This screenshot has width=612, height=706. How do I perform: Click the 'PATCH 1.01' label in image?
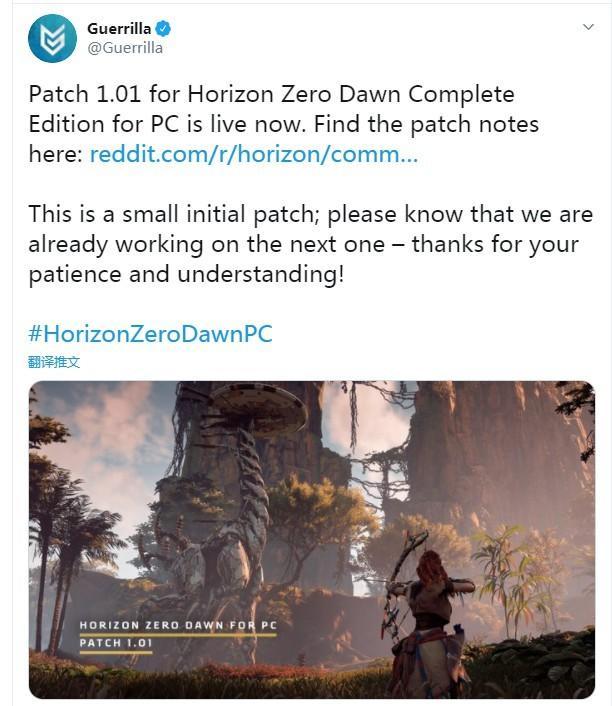116,643
